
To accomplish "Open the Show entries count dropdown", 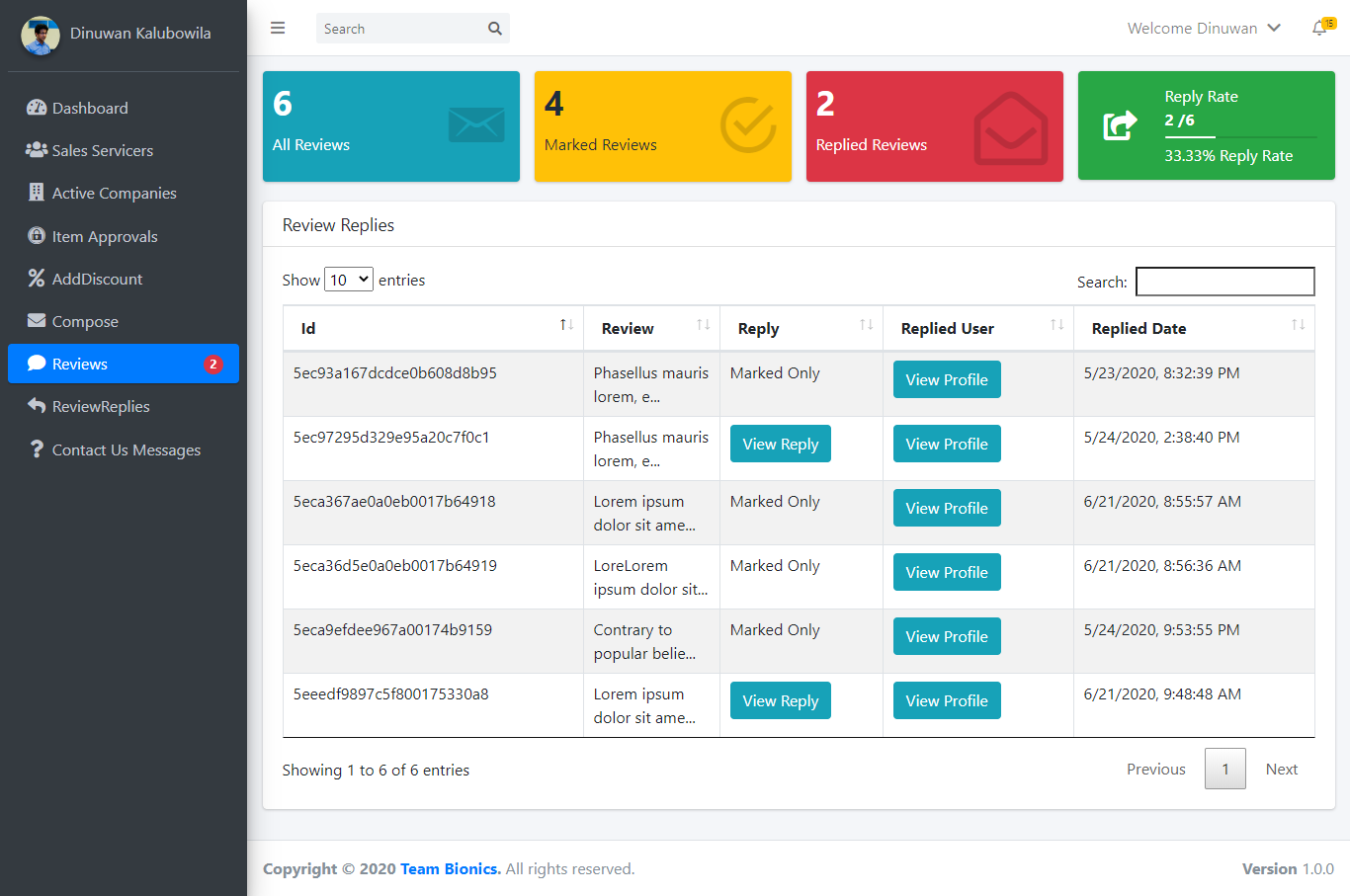I will tap(349, 280).
